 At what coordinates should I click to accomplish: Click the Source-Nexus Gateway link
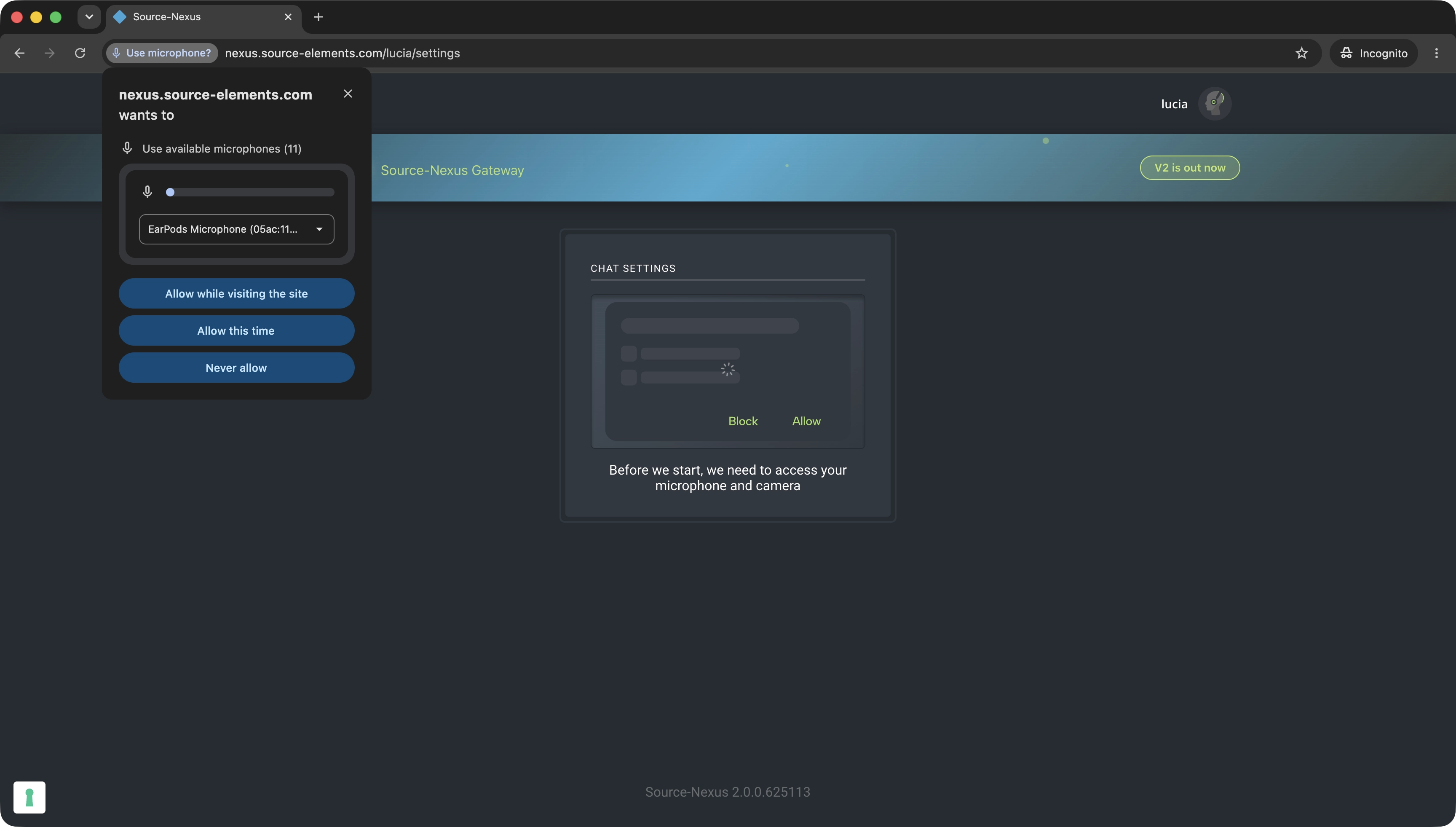tap(452, 170)
